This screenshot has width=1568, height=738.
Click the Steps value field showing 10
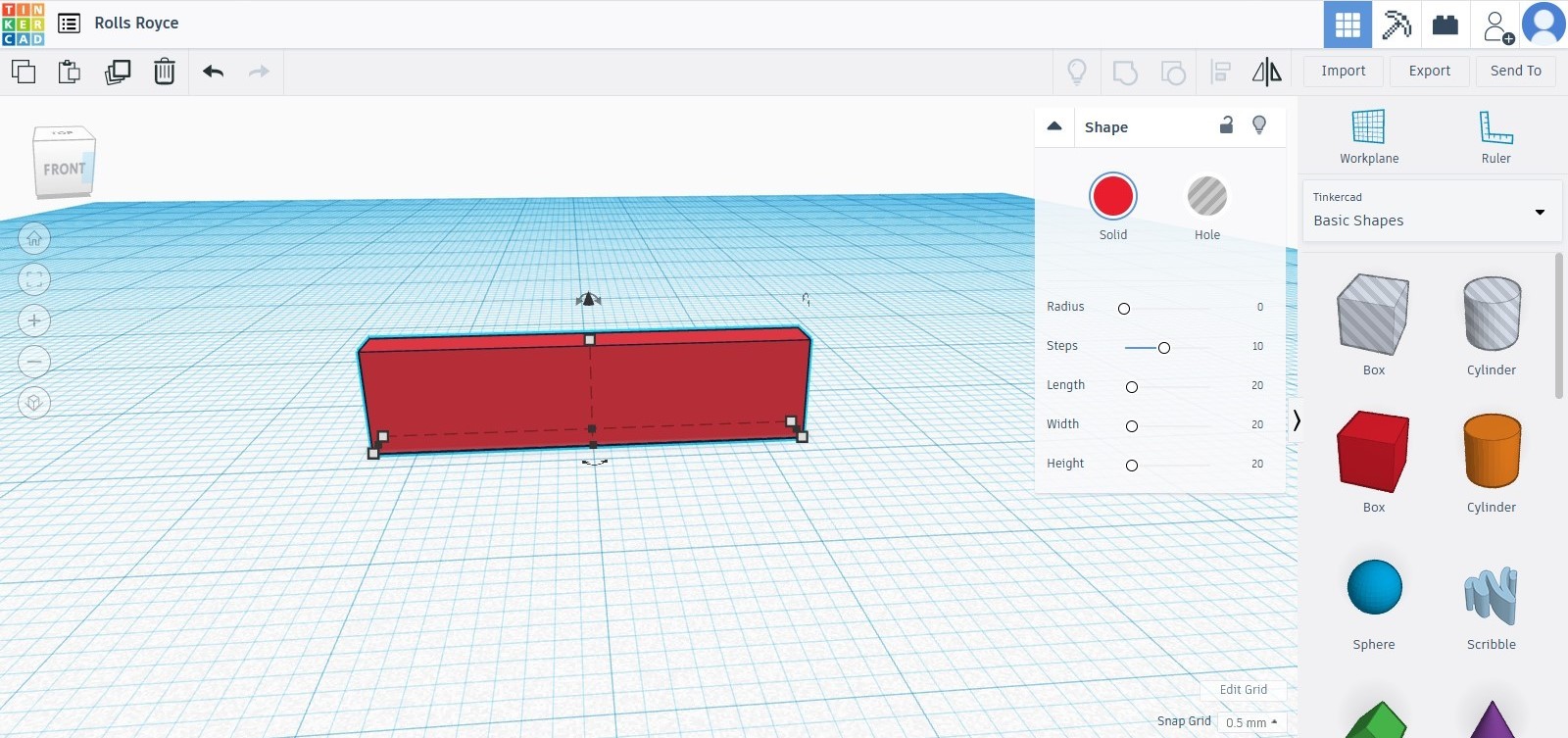(x=1257, y=347)
